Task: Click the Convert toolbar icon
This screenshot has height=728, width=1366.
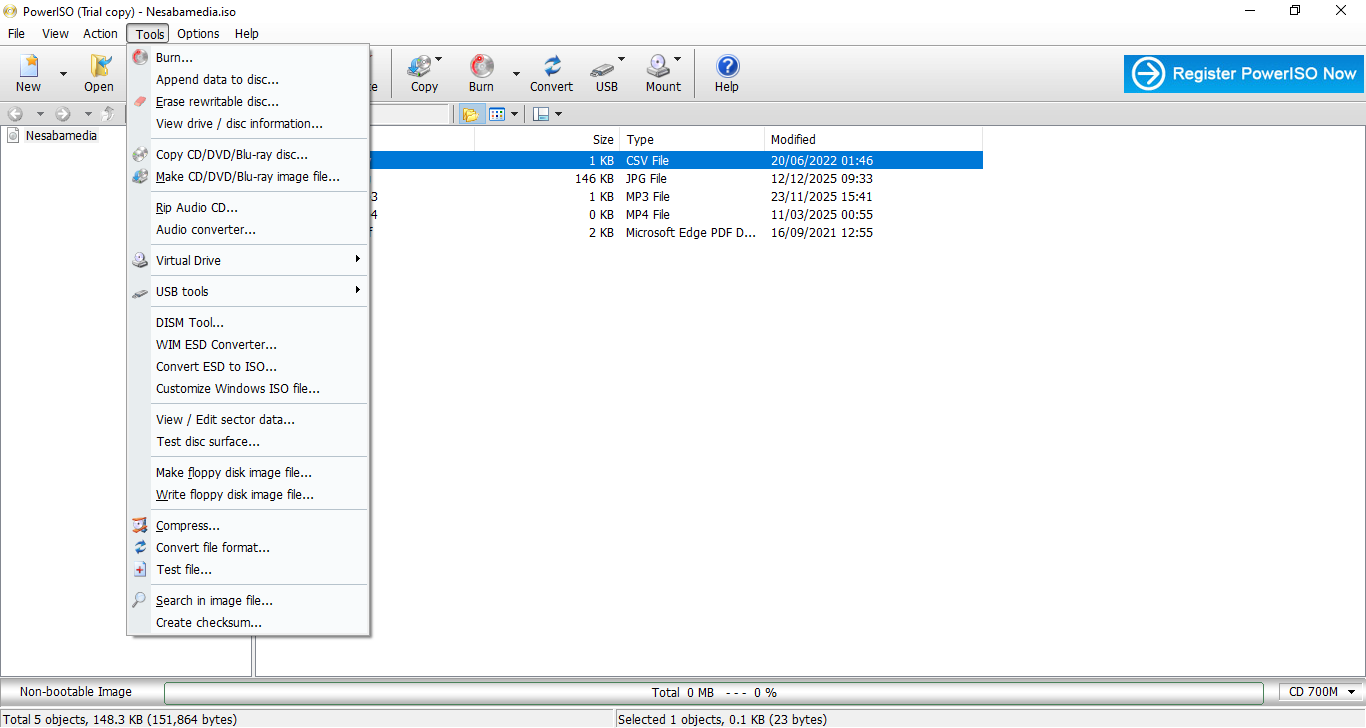Action: pos(551,72)
